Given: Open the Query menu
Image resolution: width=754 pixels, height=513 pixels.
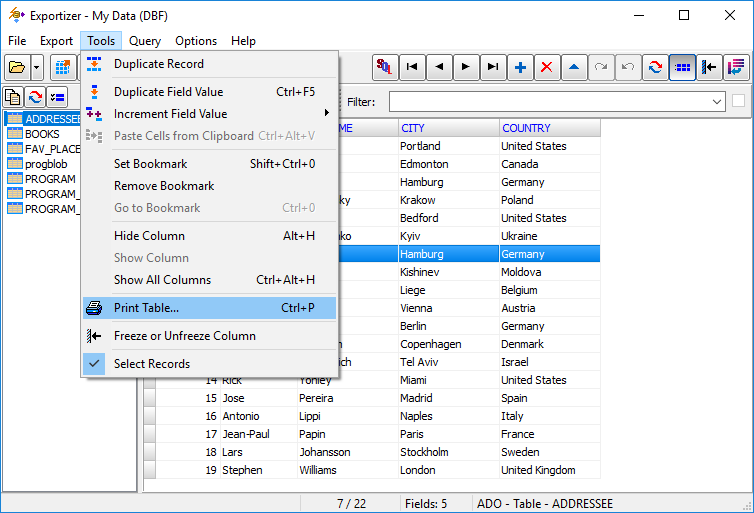Looking at the screenshot, I should click(145, 41).
